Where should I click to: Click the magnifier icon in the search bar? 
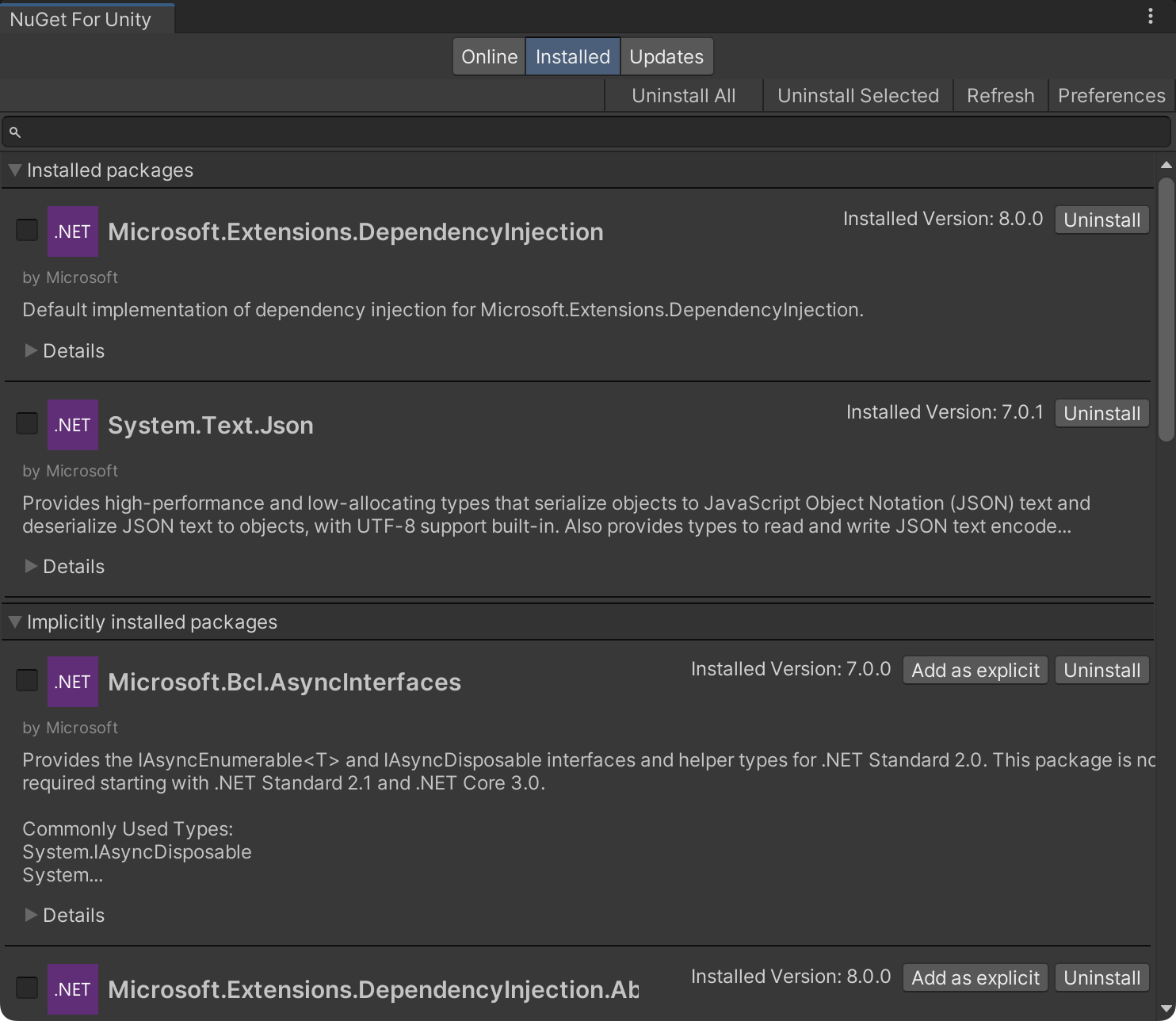point(16,132)
